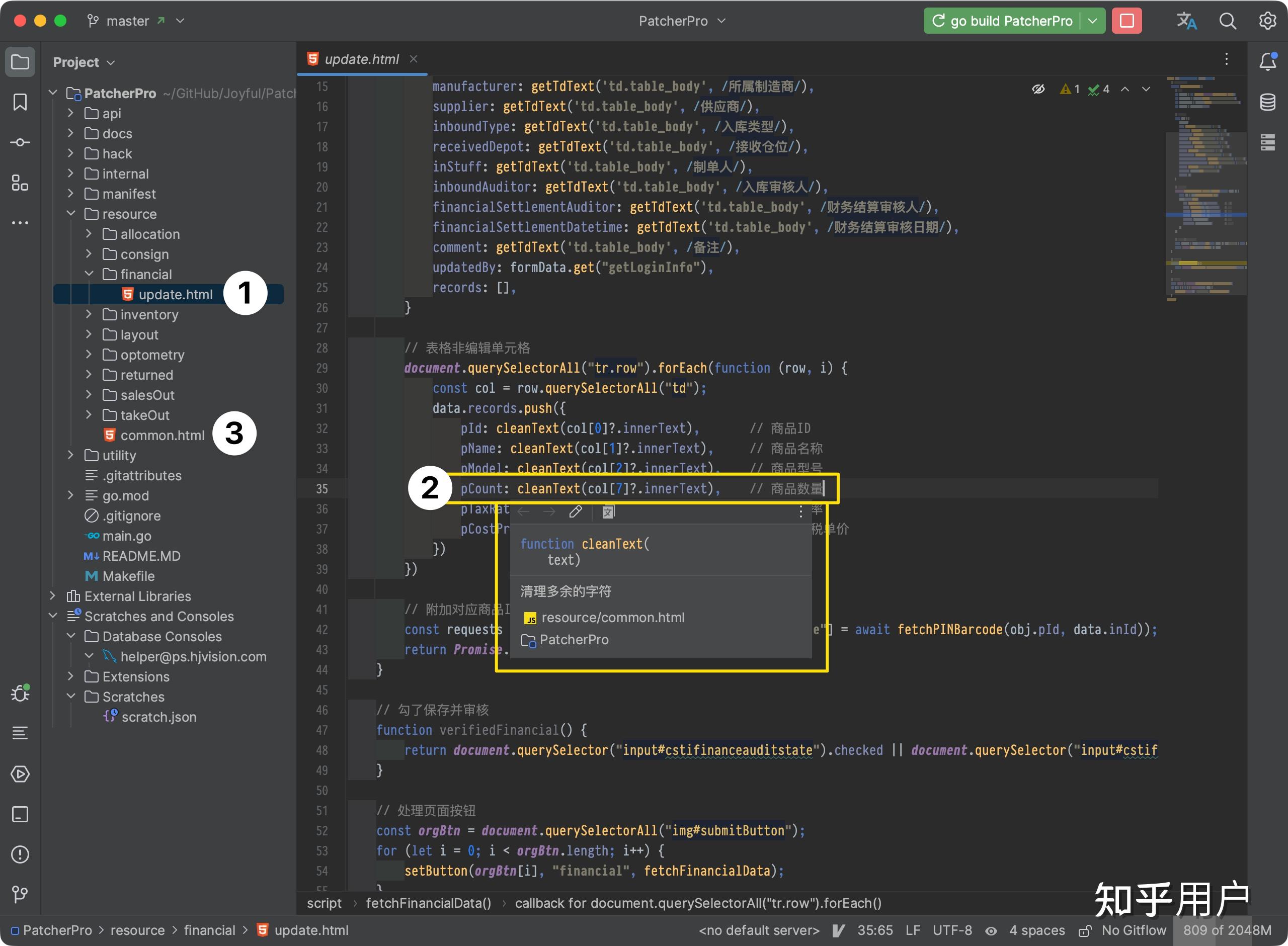Open the Services run tool window
Image resolution: width=1288 pixels, height=946 pixels.
click(20, 773)
